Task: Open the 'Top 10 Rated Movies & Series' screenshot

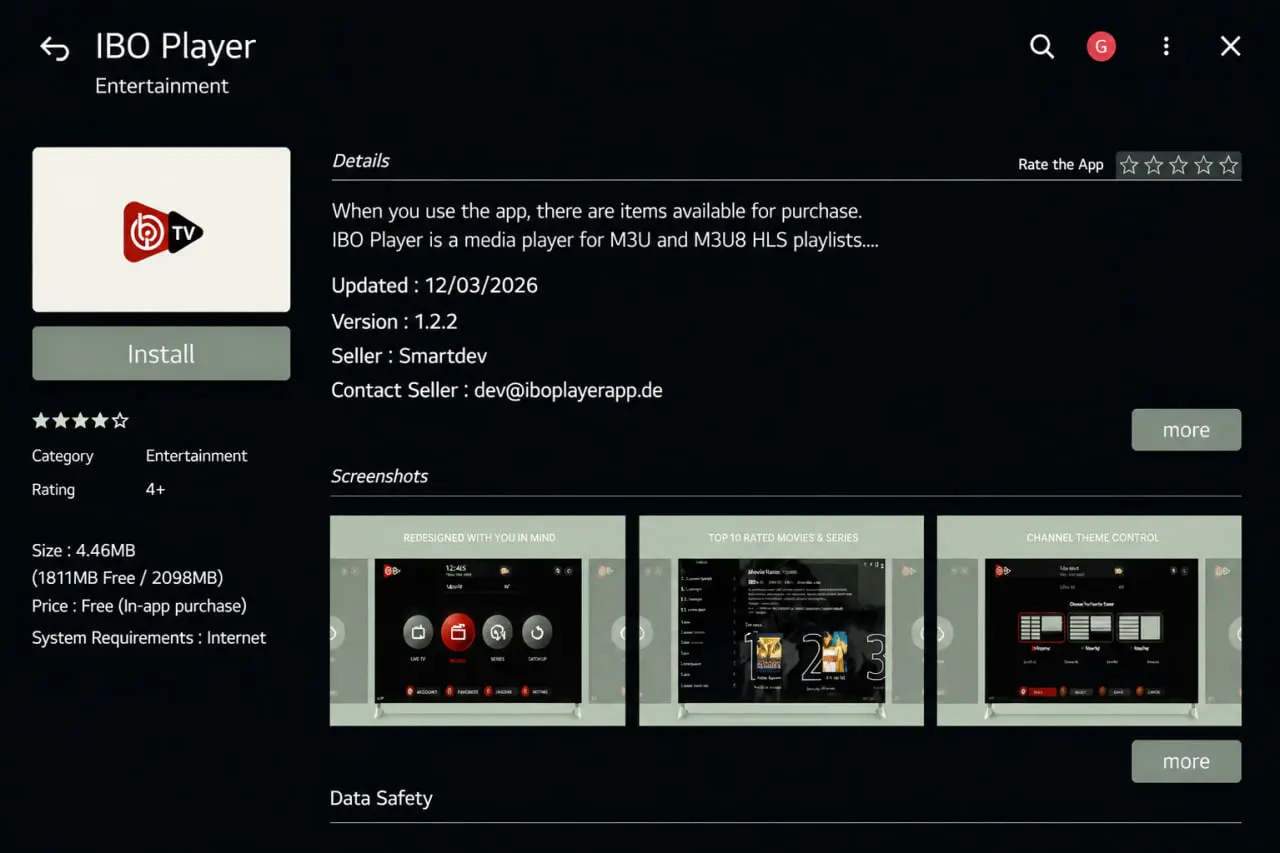Action: click(782, 620)
